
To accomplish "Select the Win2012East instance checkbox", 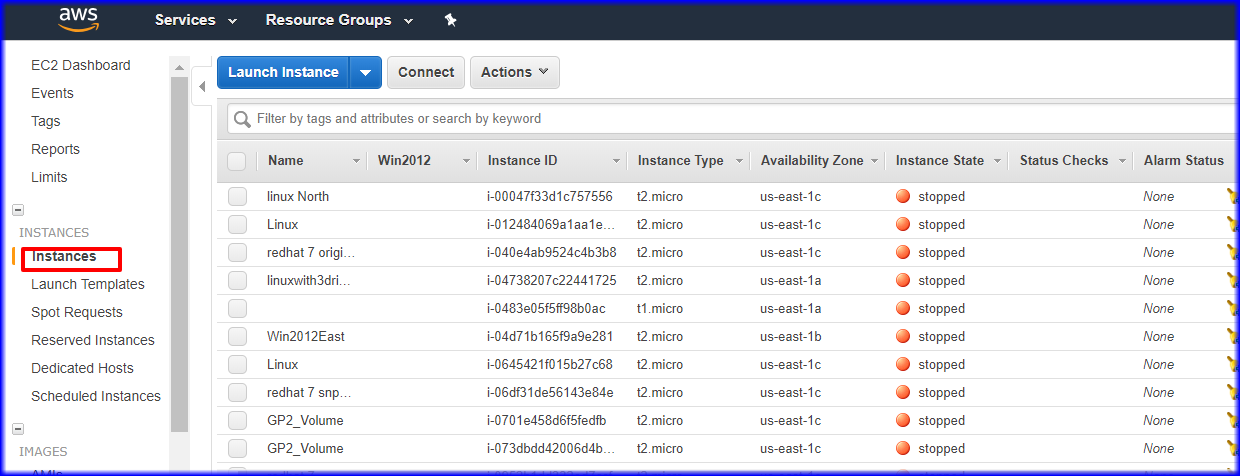I will click(237, 337).
